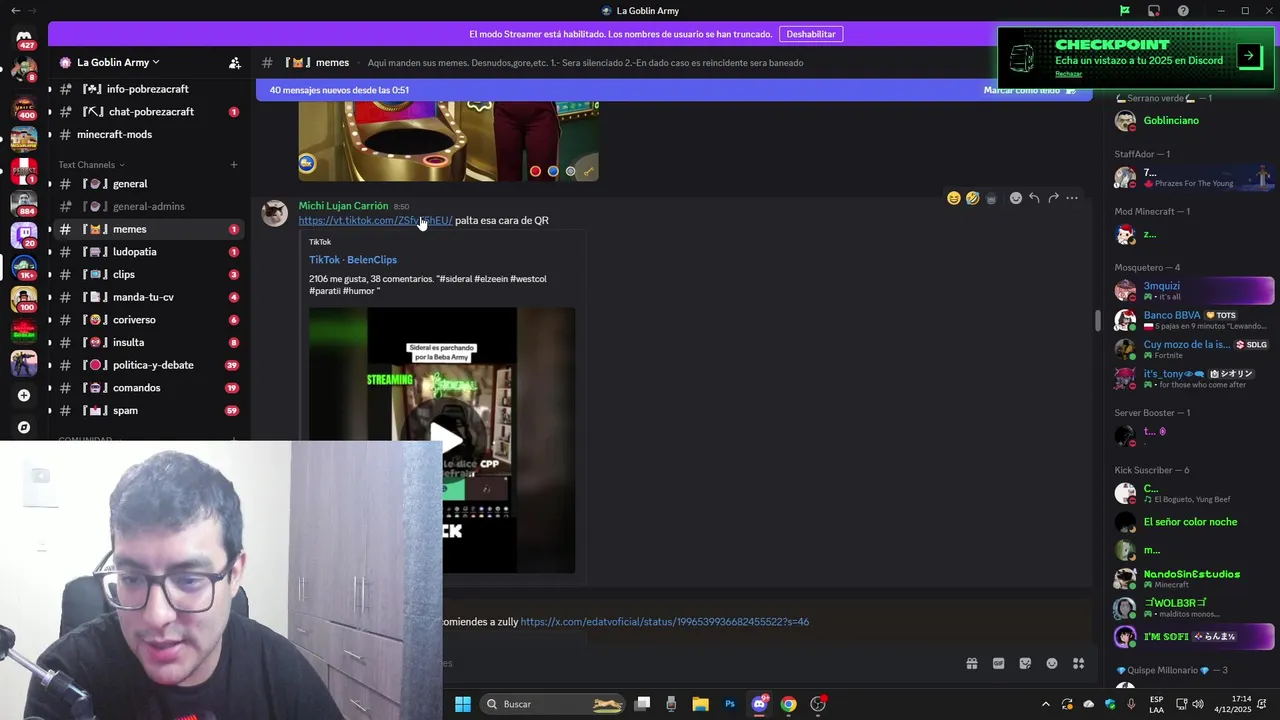Go back with the navigation arrow
The image size is (1280, 720).
15,11
